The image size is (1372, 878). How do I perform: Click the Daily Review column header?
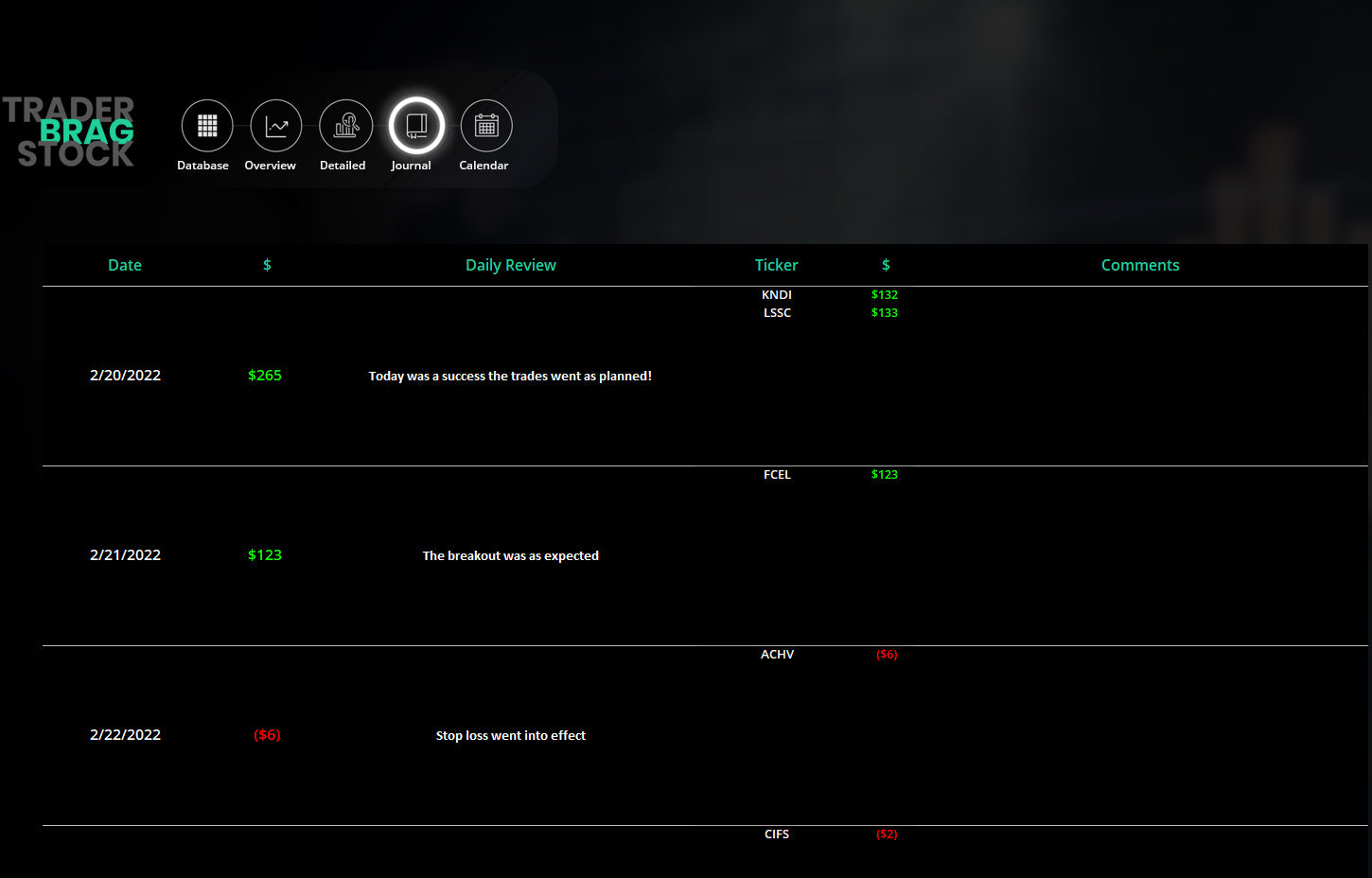pos(510,265)
